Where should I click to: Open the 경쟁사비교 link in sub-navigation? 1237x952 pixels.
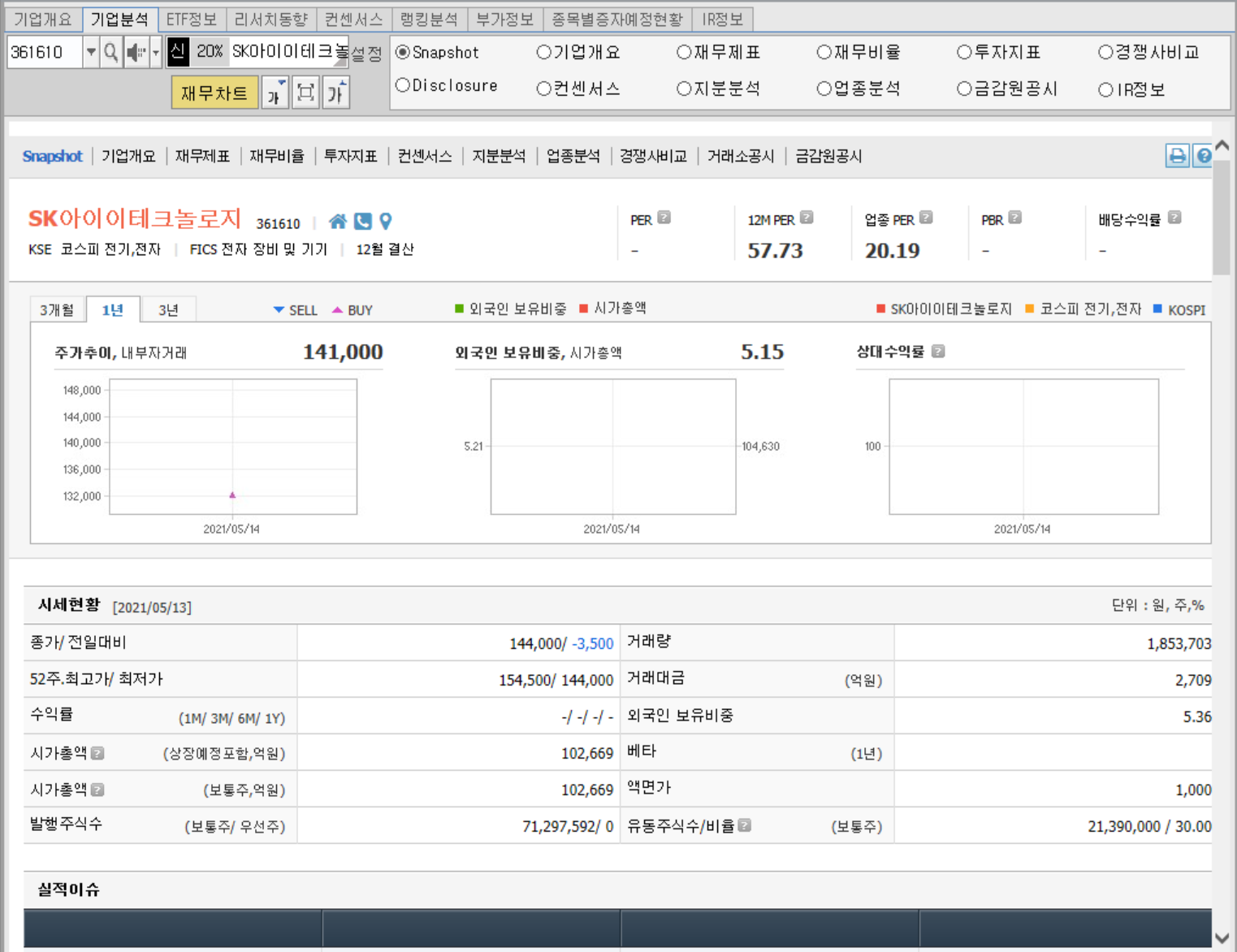click(653, 156)
